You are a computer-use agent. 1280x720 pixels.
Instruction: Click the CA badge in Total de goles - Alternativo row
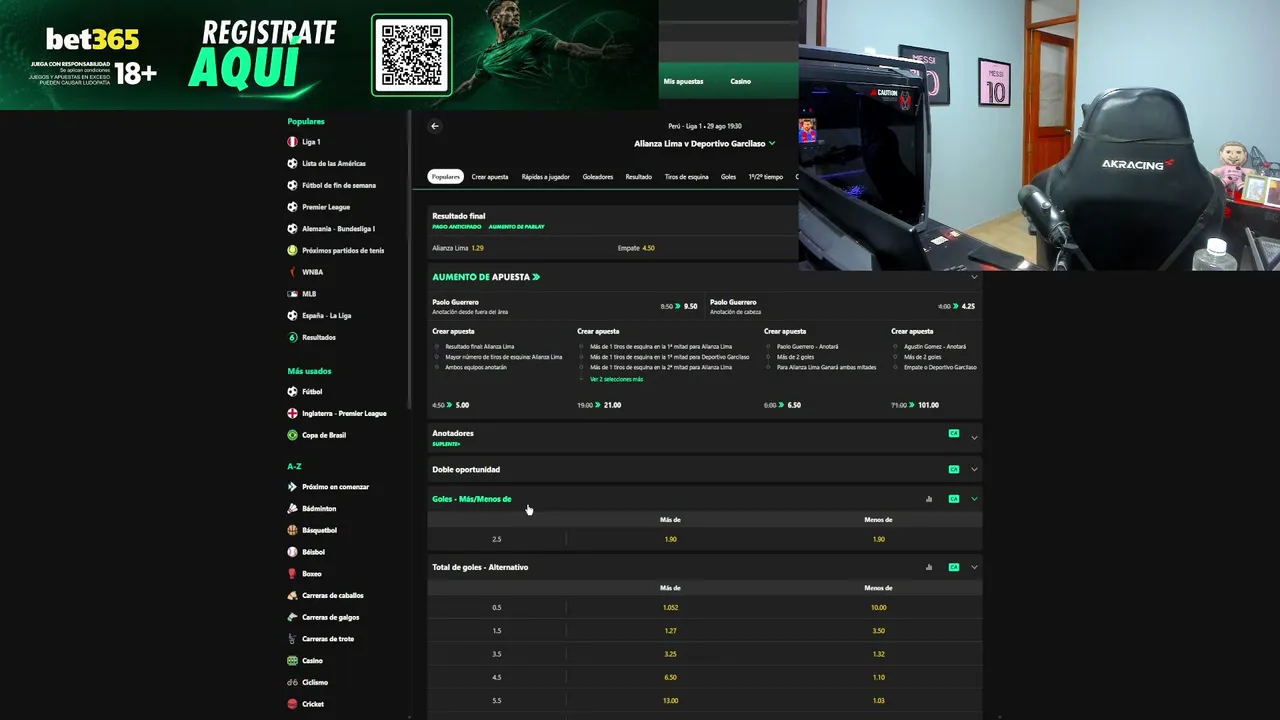coord(954,567)
